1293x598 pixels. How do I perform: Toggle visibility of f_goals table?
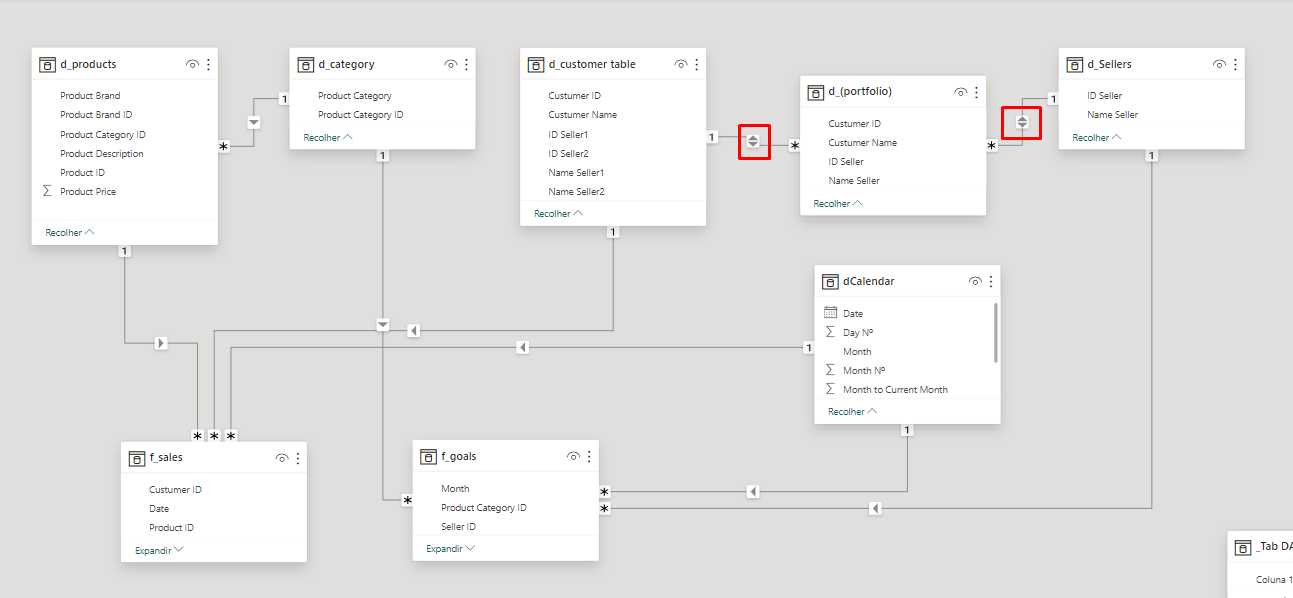coord(573,456)
